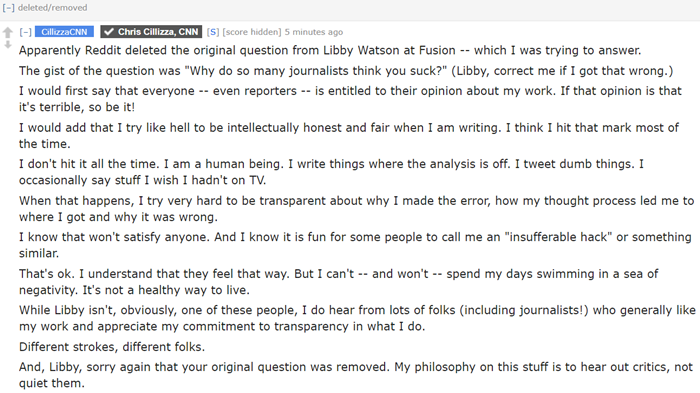Click the 5 minutes ago timestamp
The width and height of the screenshot is (700, 393).
pos(314,32)
